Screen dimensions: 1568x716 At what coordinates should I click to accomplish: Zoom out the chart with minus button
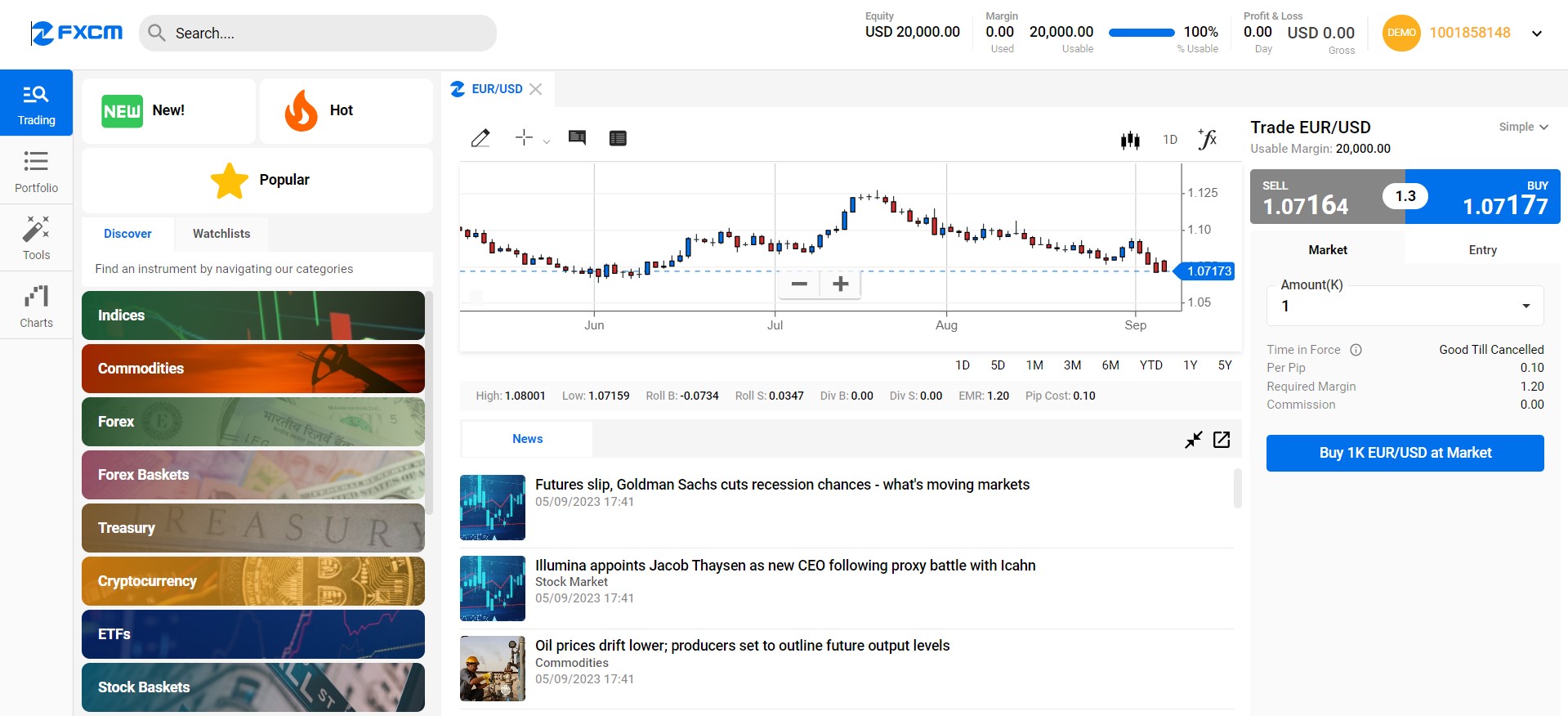coord(799,284)
